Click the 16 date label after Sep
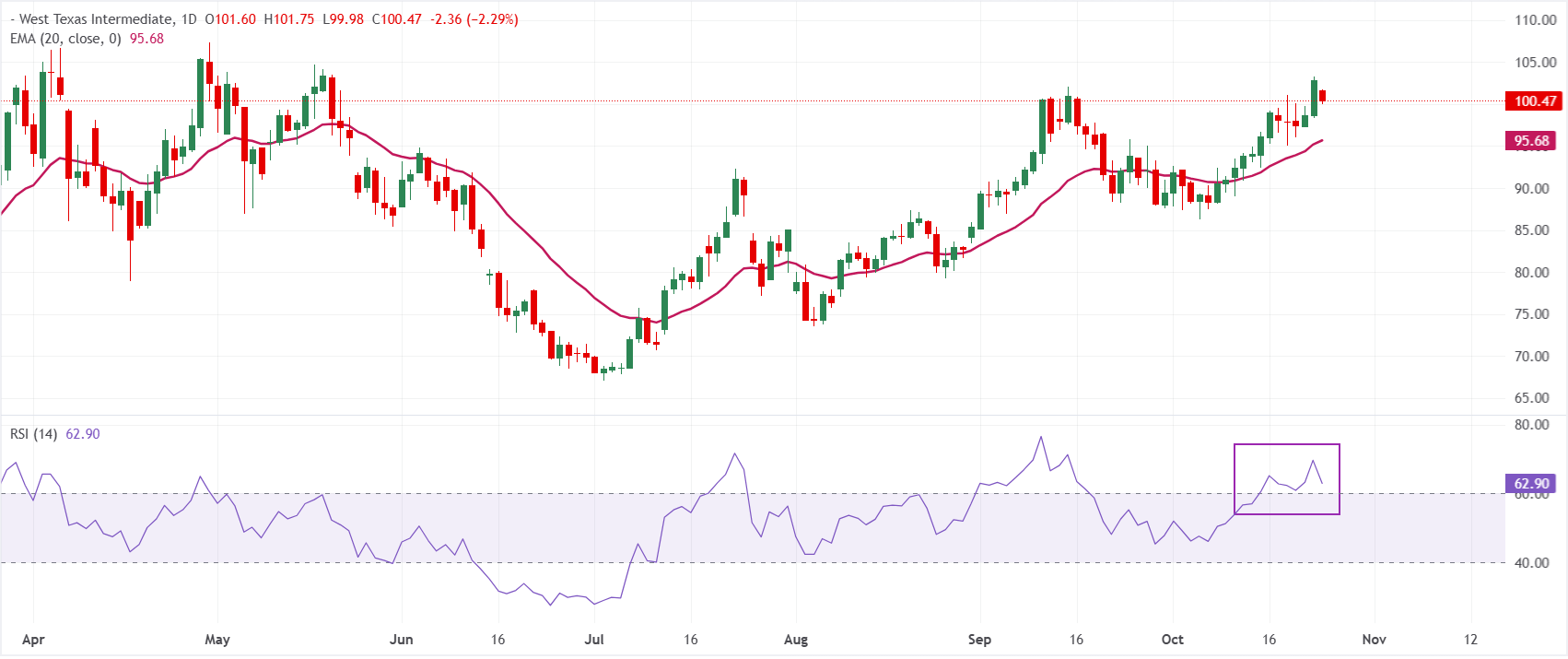Screen dimensions: 1568x659 coord(1076,640)
